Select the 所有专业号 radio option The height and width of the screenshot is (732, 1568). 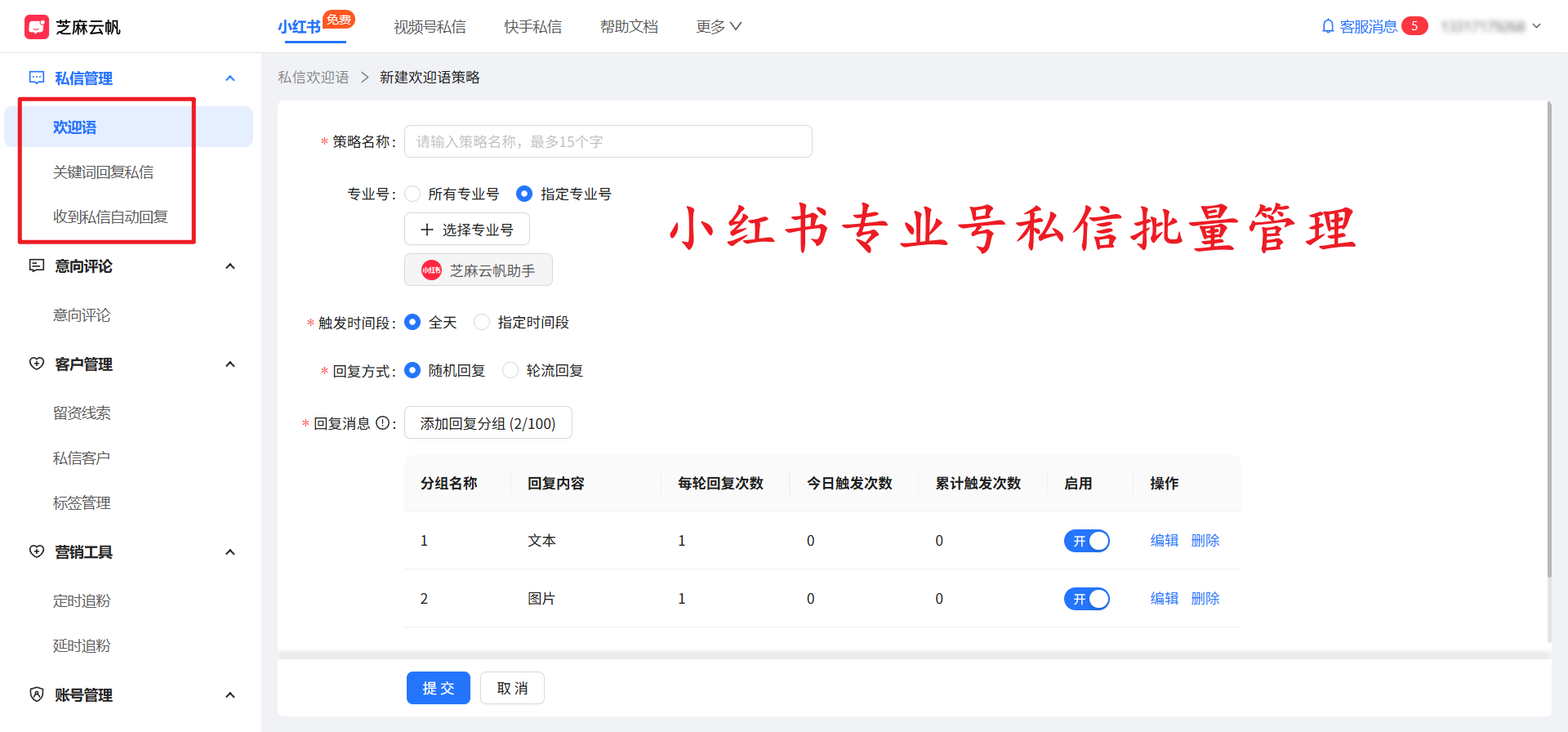pos(413,194)
